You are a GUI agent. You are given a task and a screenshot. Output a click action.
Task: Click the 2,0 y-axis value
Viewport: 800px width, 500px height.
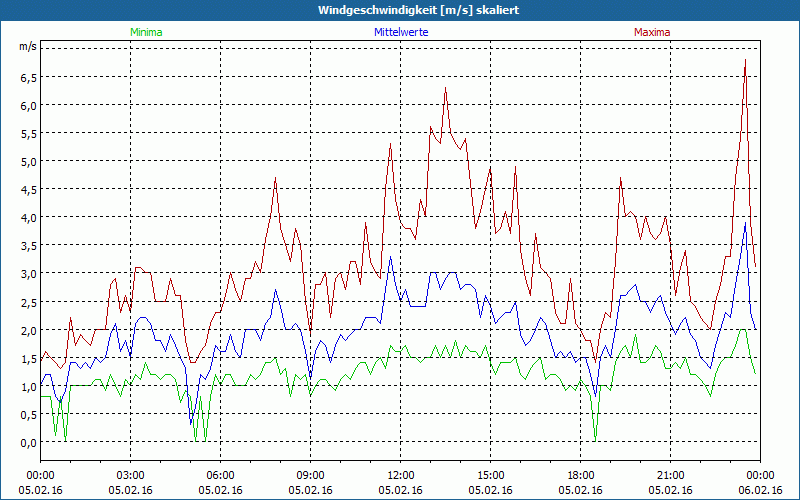pyautogui.click(x=28, y=330)
